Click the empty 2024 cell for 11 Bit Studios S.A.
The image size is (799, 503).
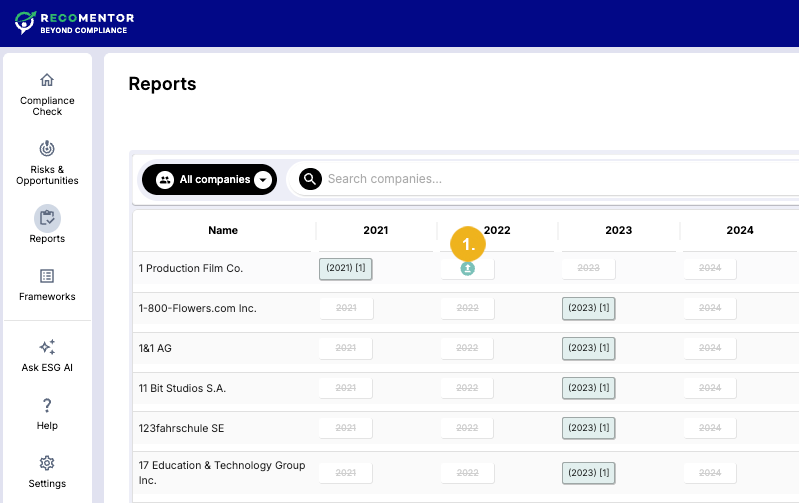(710, 388)
